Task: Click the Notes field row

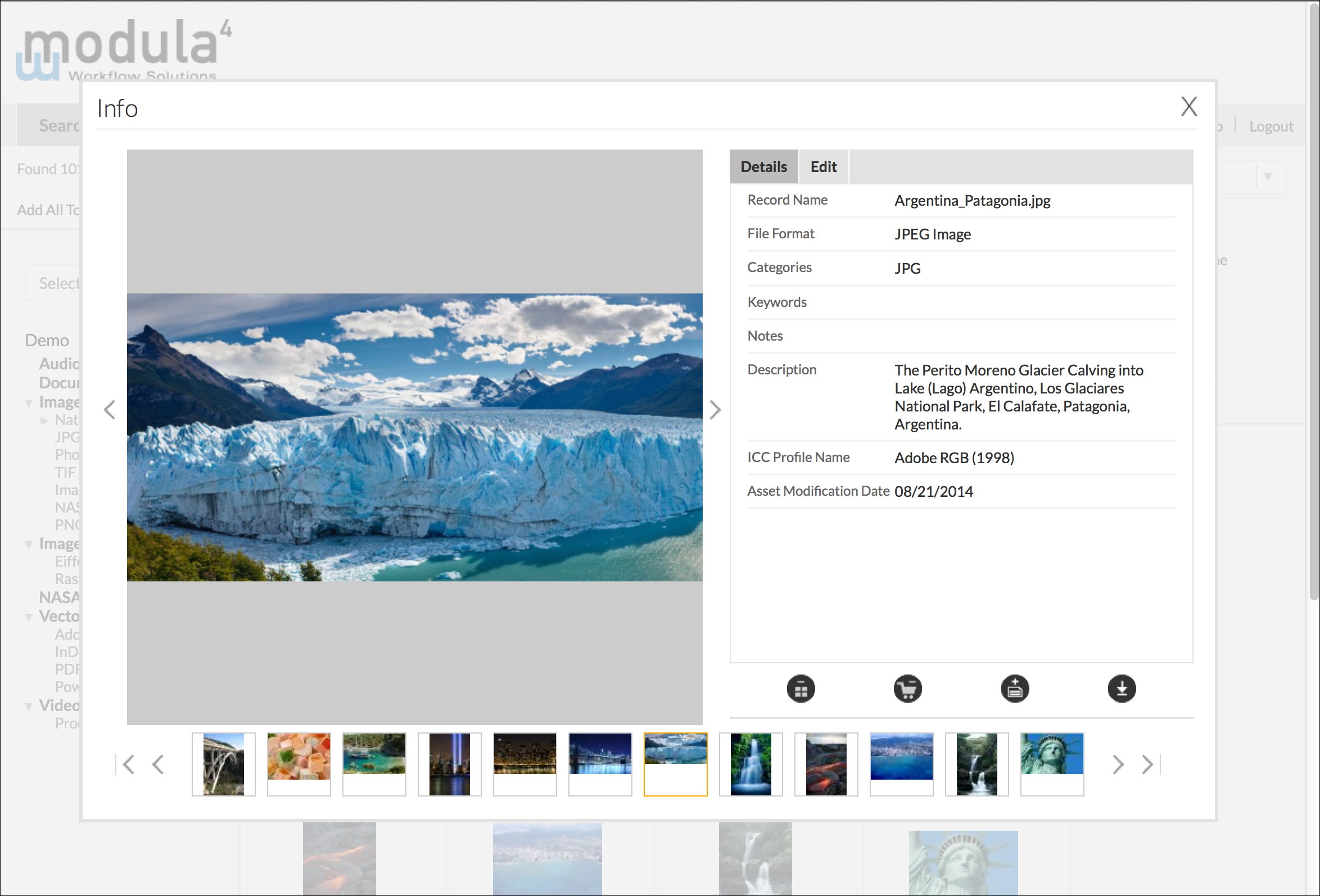Action: coord(960,336)
